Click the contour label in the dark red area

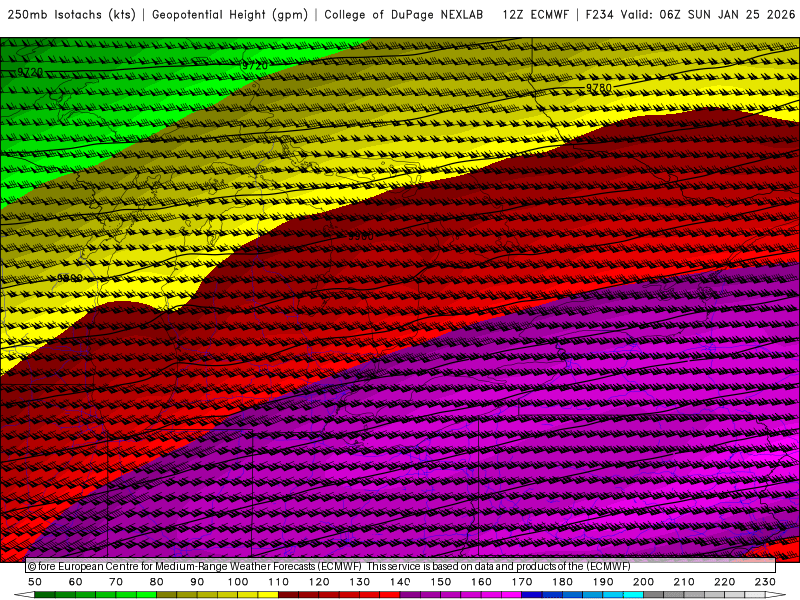[x=361, y=237]
